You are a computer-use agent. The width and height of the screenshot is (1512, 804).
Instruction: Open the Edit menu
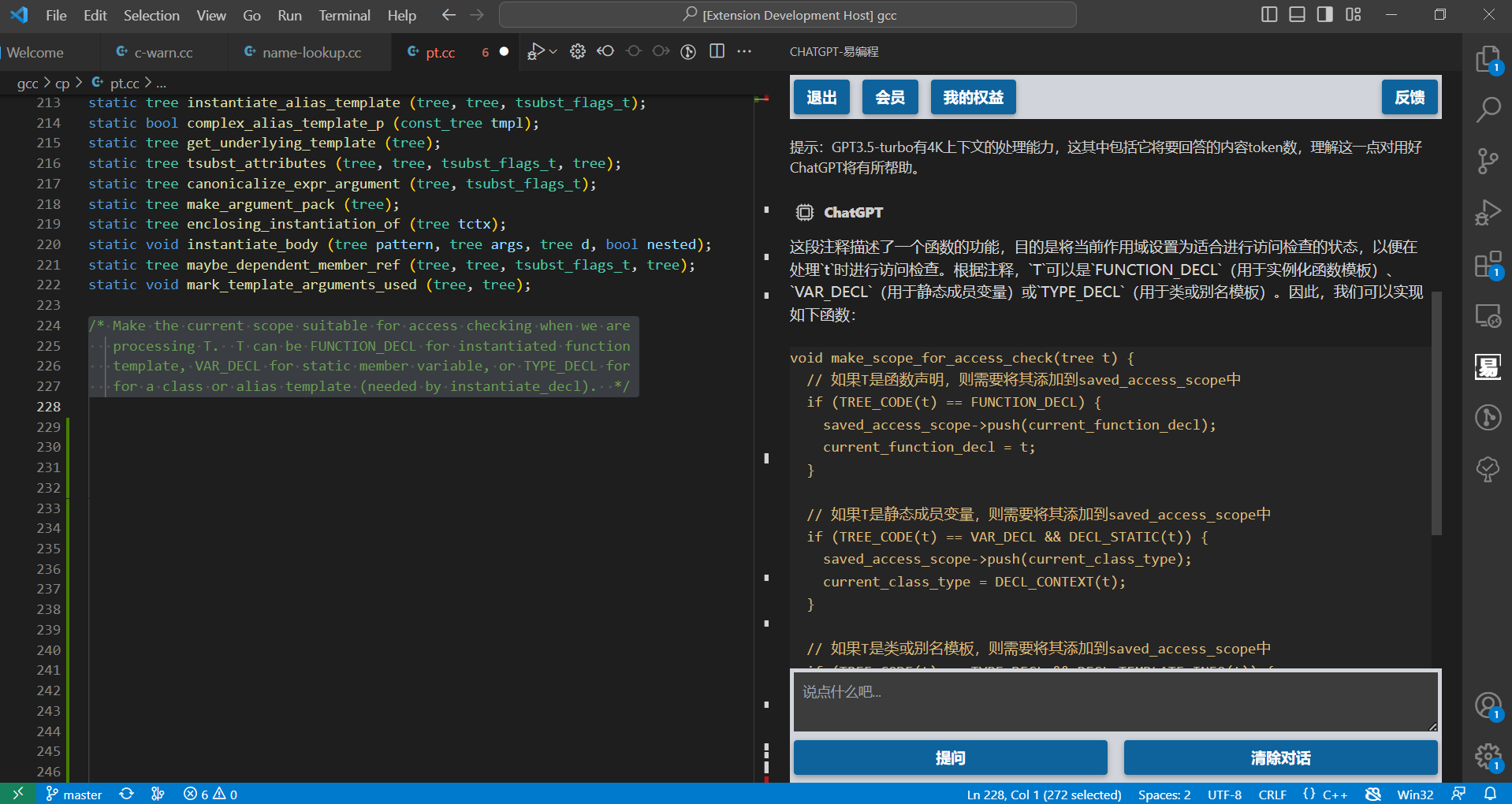tap(95, 15)
